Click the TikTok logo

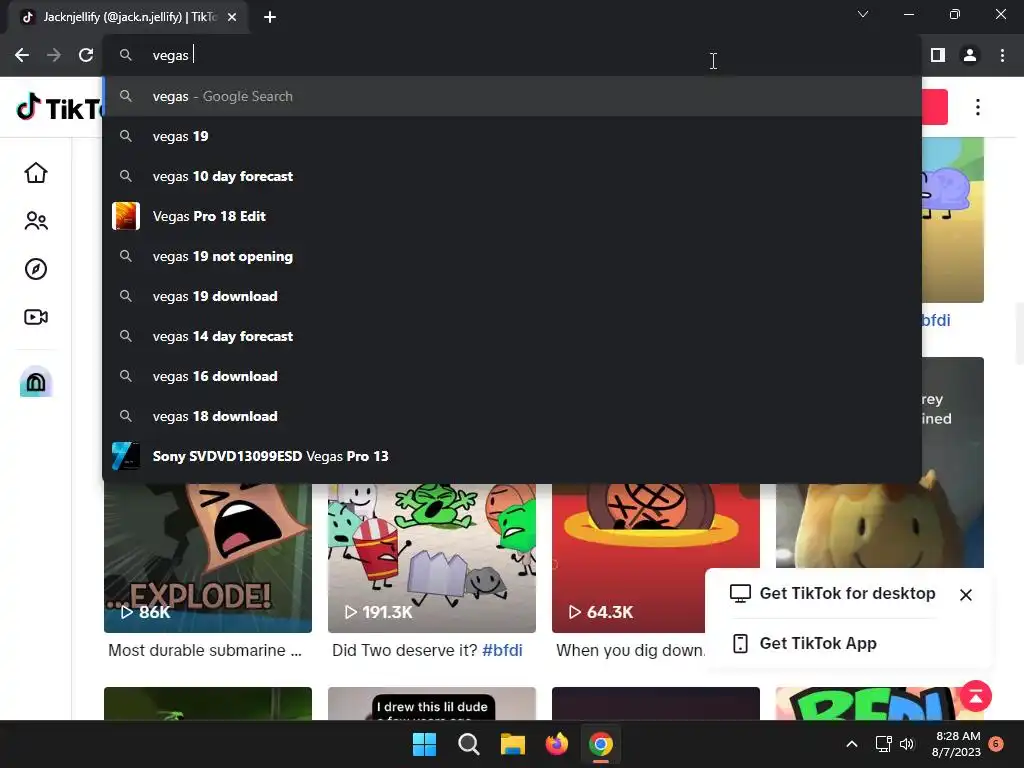pyautogui.click(x=59, y=108)
